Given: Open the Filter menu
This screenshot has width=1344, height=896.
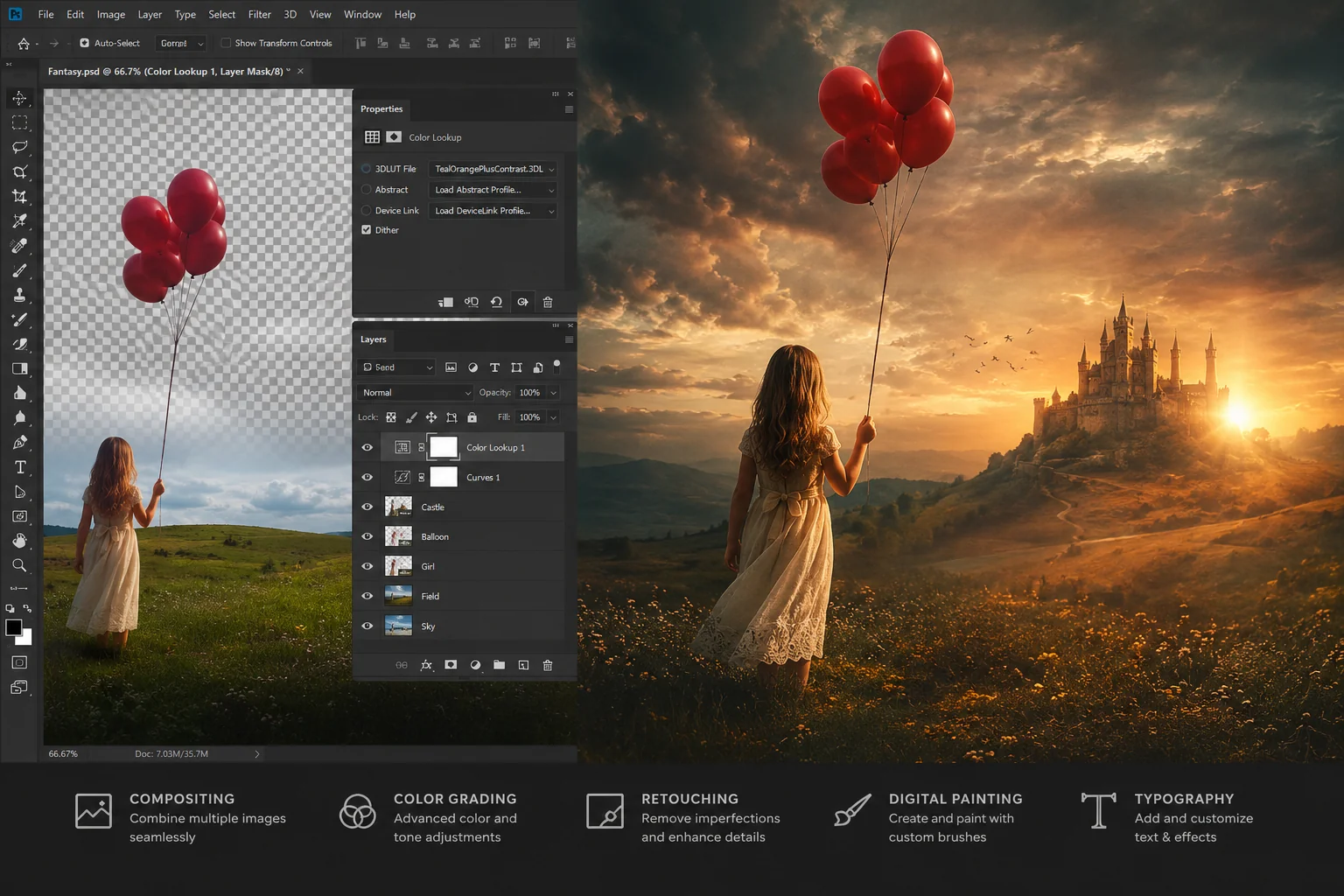Looking at the screenshot, I should pos(259,14).
